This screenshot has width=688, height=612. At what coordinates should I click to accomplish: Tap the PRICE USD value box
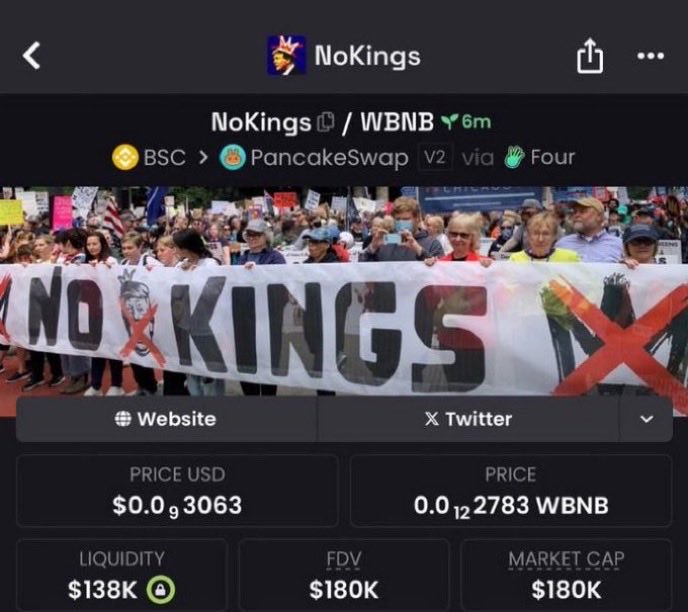(177, 490)
